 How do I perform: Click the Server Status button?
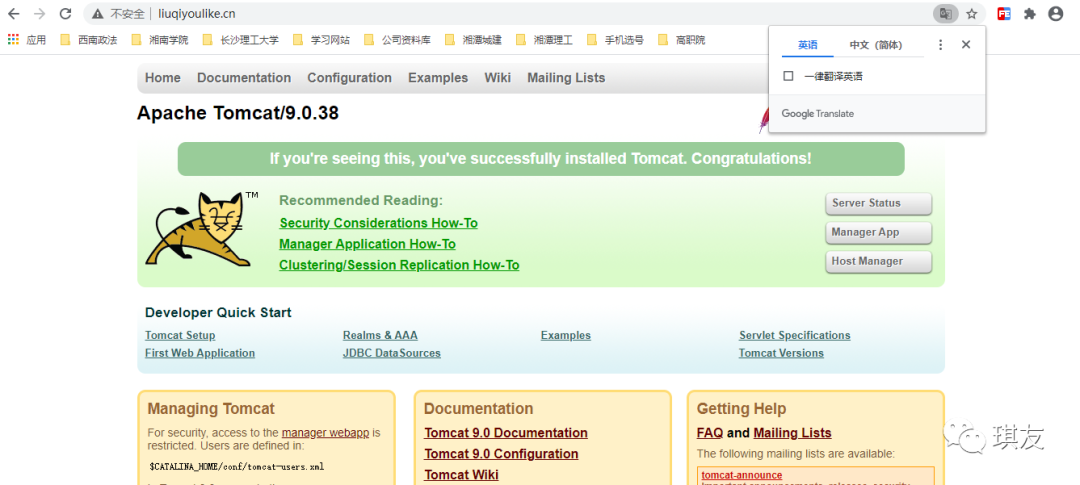[x=878, y=203]
